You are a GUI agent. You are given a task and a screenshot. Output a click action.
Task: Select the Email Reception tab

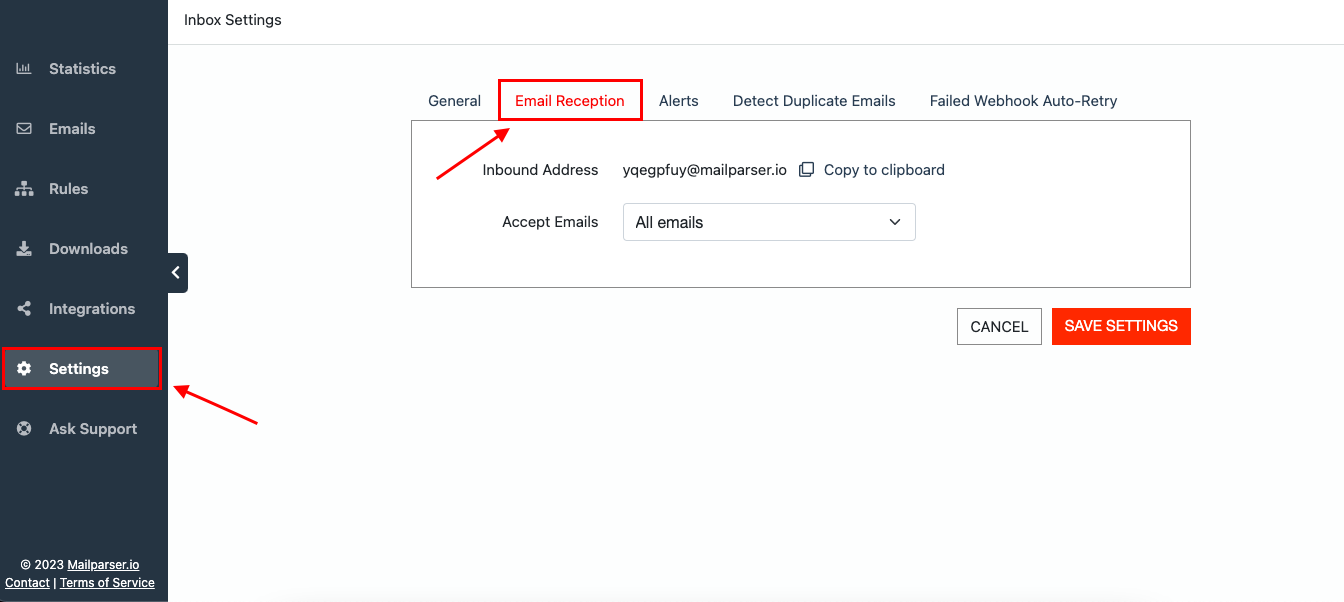570,101
